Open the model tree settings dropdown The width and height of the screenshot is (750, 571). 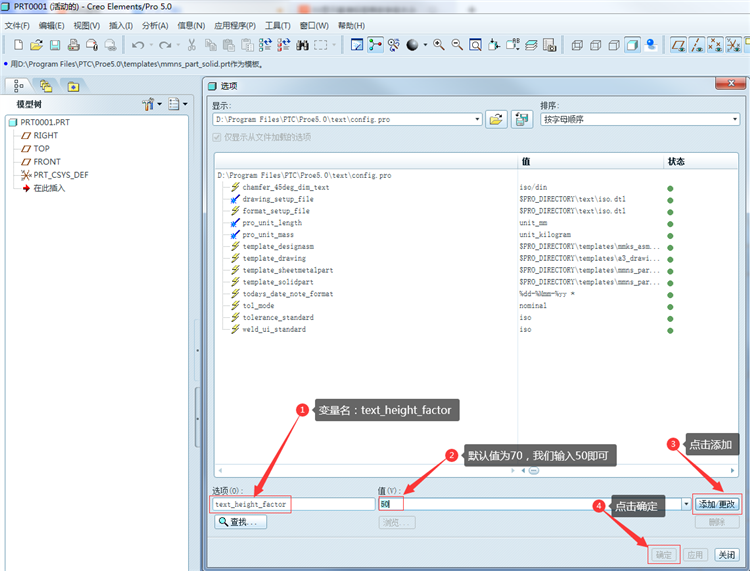coord(152,104)
